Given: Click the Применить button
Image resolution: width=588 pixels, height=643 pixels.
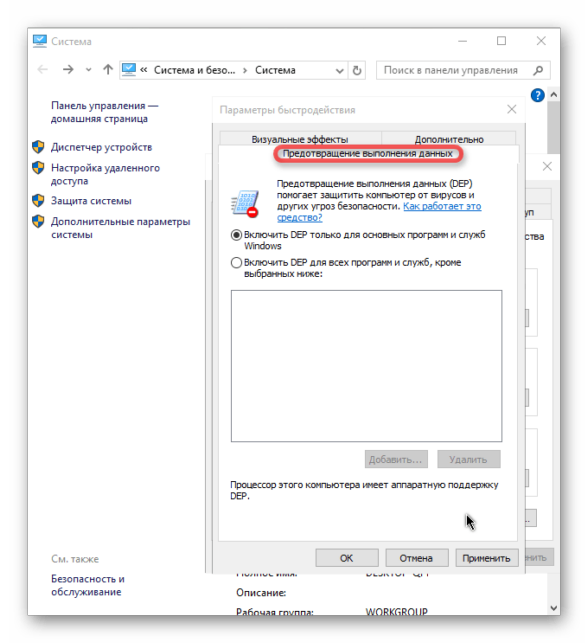Looking at the screenshot, I should click(x=487, y=558).
